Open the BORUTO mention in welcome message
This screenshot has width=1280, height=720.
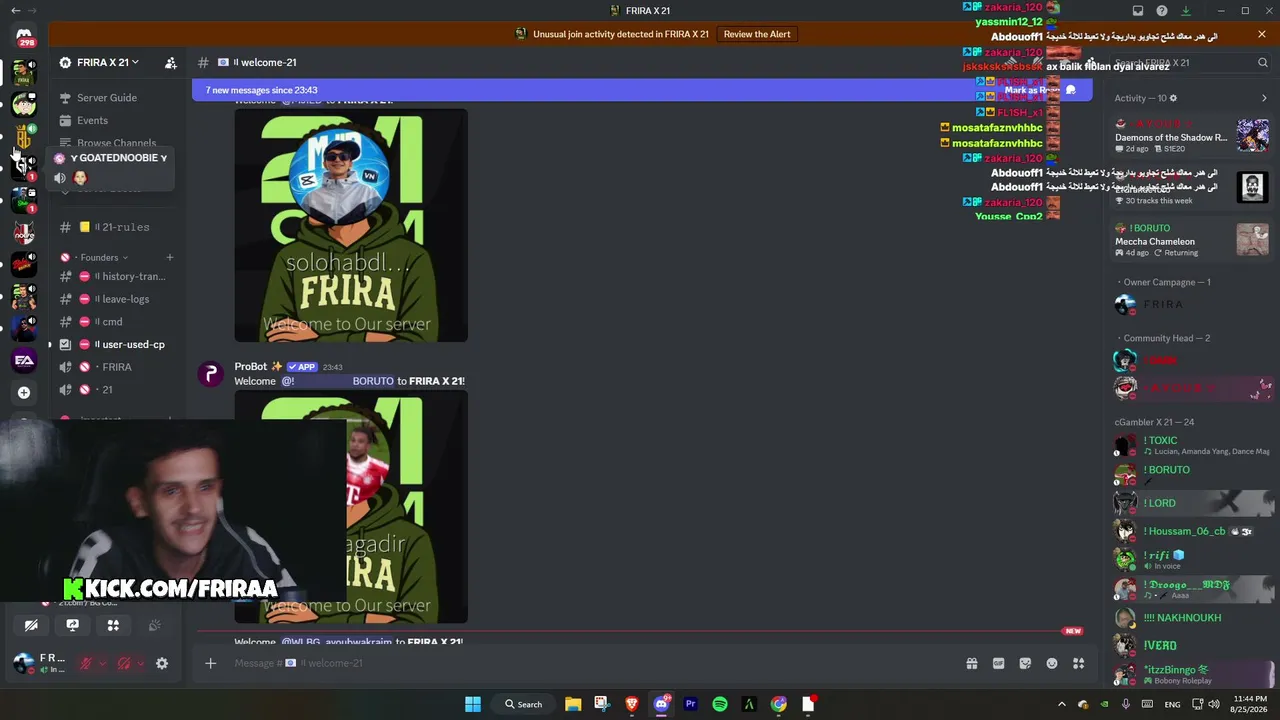click(338, 381)
